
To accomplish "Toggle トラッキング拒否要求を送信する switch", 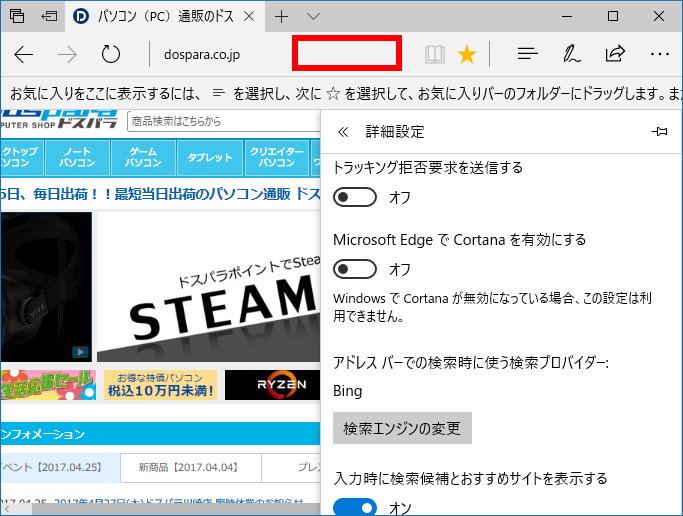I will pos(355,197).
